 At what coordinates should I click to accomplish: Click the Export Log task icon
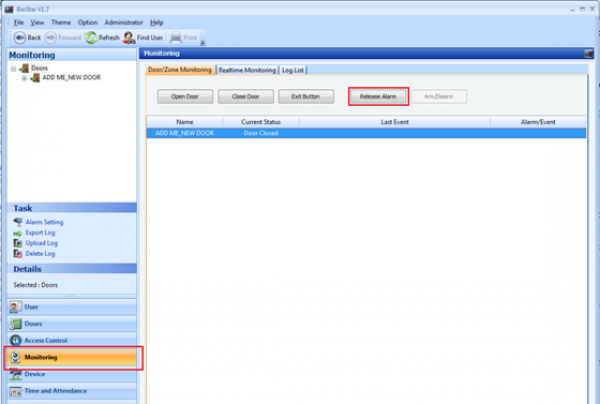17,232
